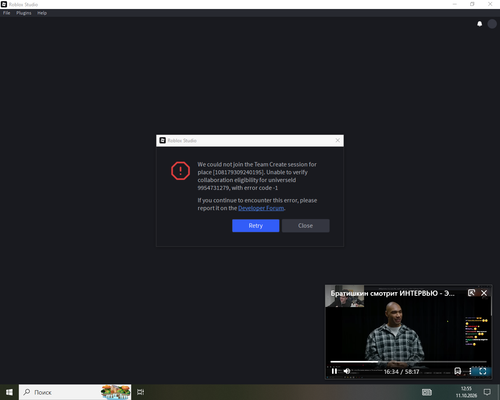Mute the picture-in-picture video volume
Viewport: 500px width, 400px height.
point(347,371)
